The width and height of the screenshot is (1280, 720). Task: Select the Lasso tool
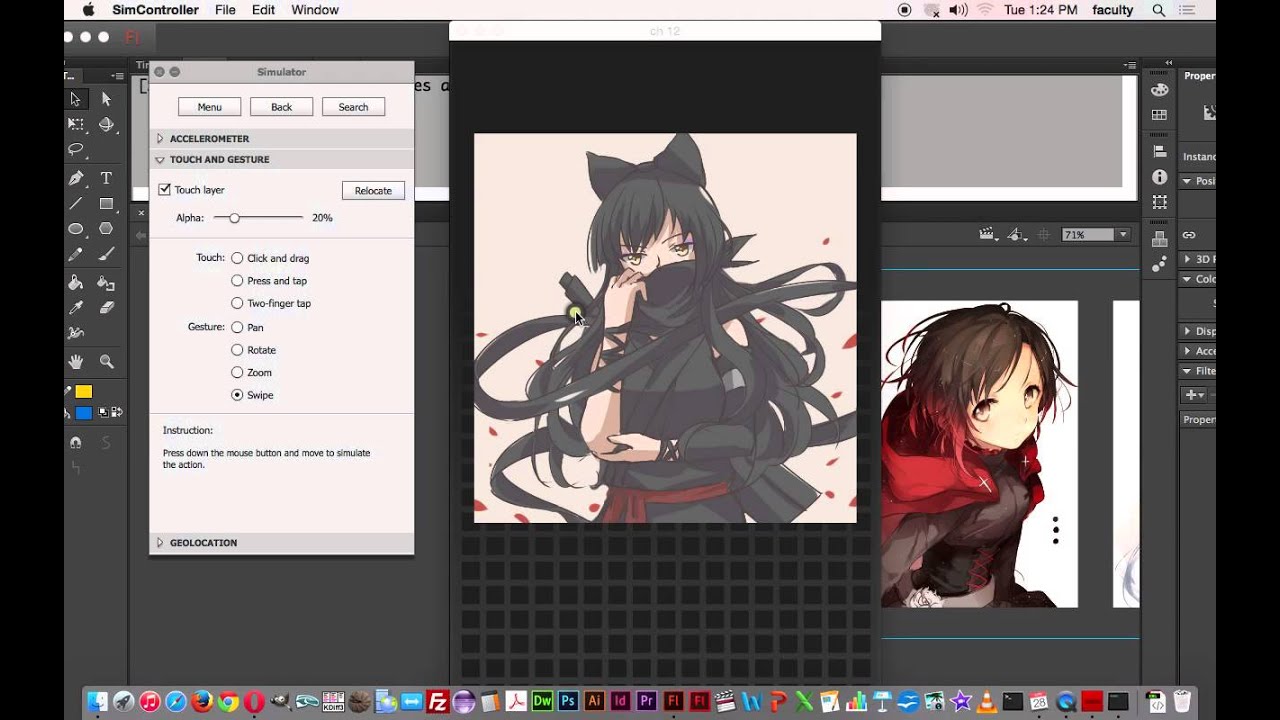tap(75, 149)
